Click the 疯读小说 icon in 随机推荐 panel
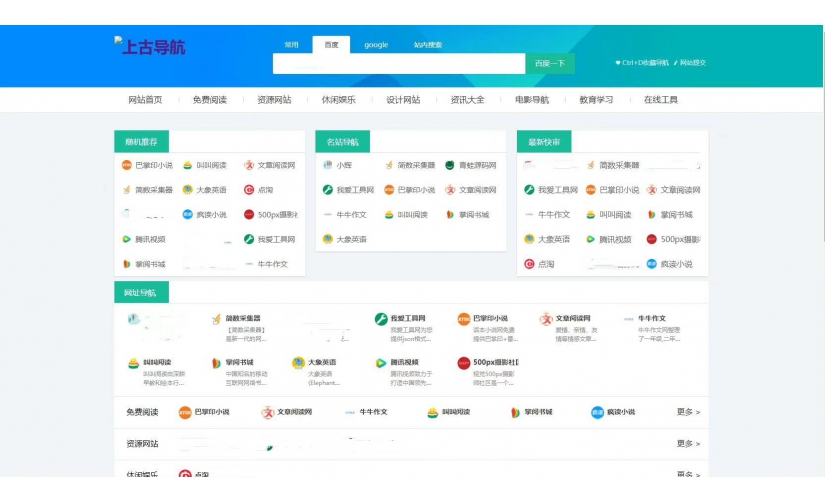 (187, 215)
